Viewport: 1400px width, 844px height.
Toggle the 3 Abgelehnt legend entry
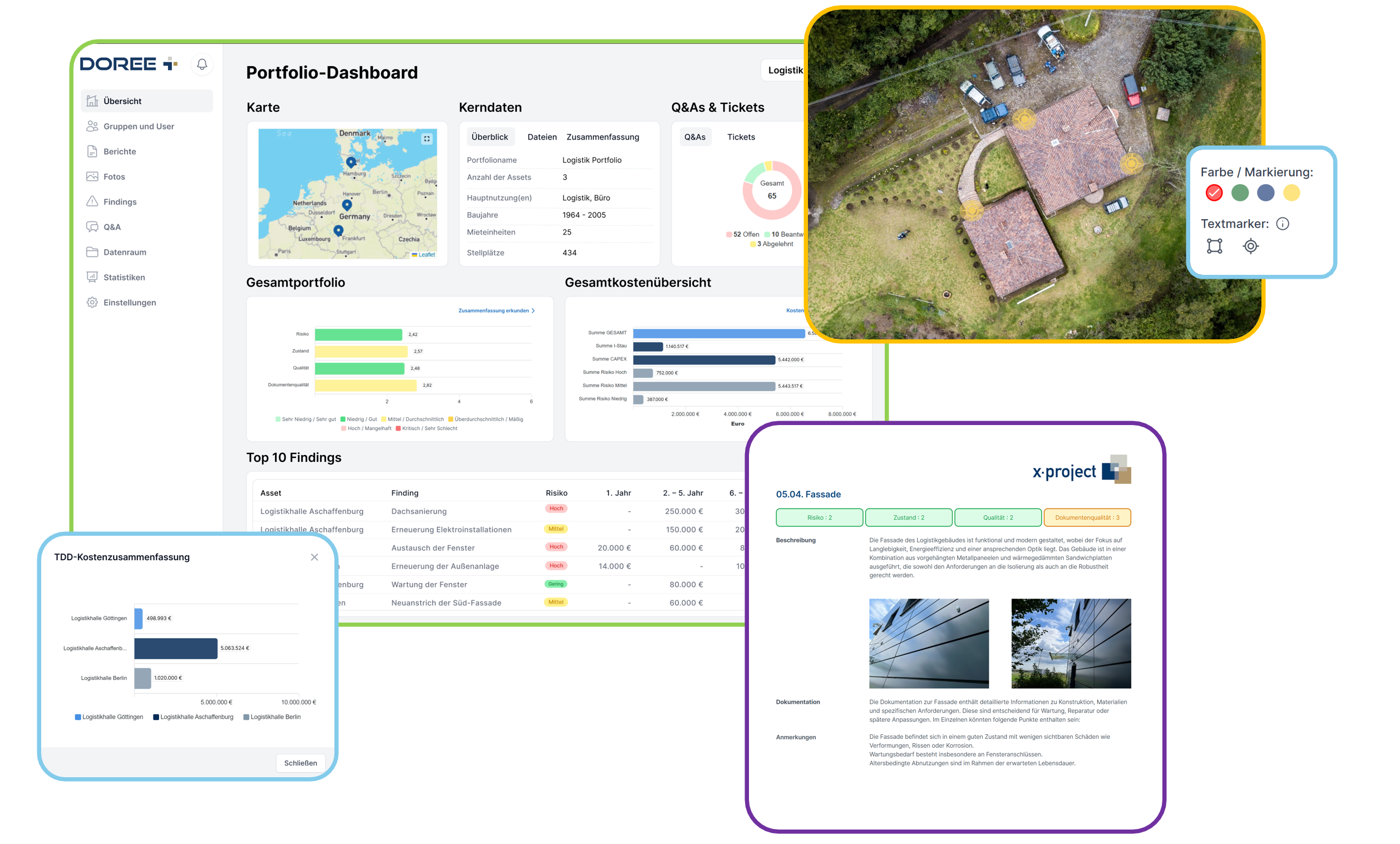(772, 244)
